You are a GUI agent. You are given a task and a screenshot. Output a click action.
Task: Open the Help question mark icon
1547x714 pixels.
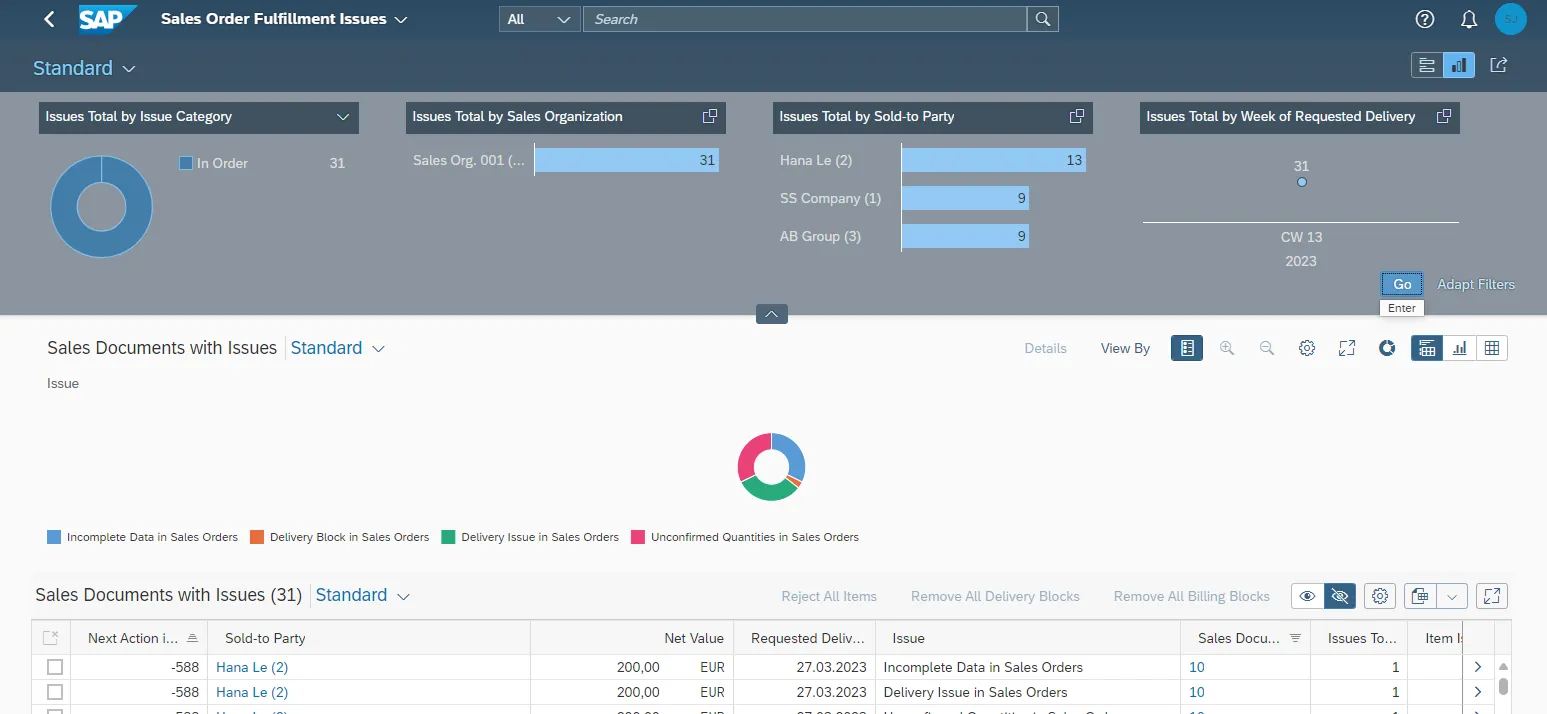1425,19
